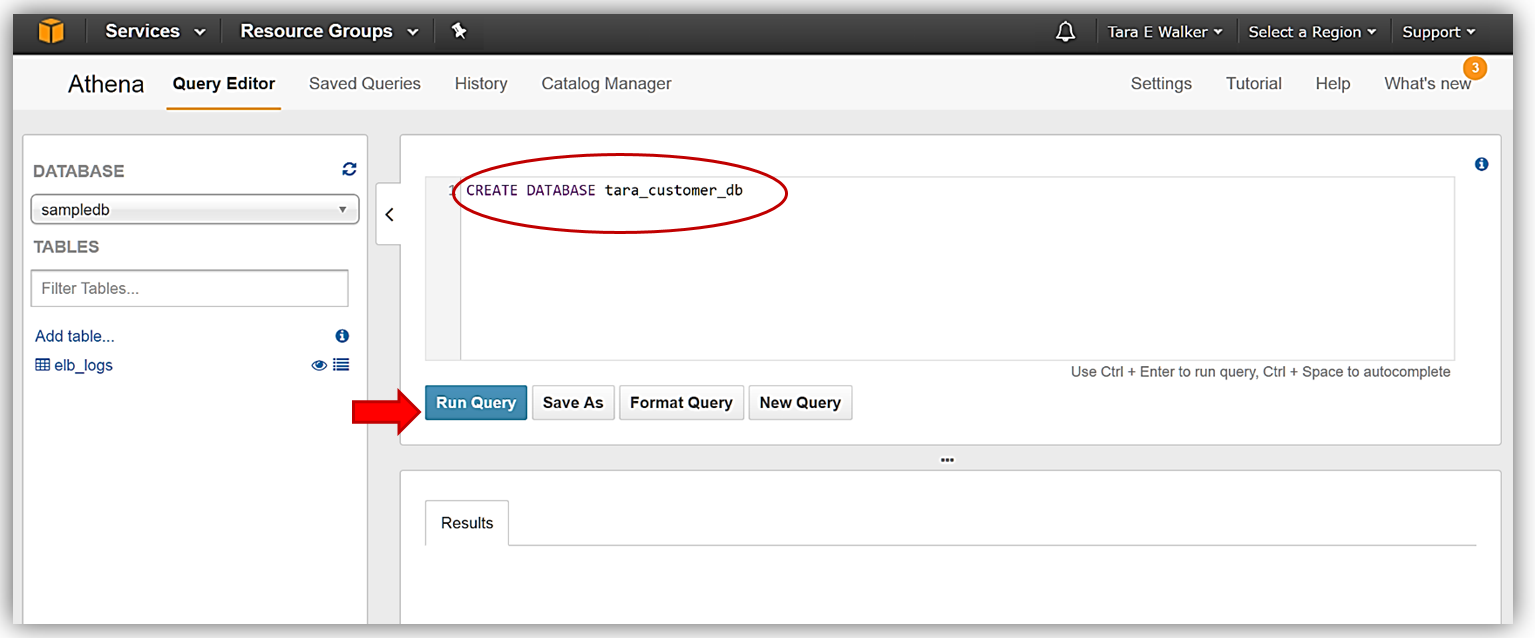Switch to the Saved Queries tab
Screen dimensions: 1535x638
pyautogui.click(x=364, y=84)
